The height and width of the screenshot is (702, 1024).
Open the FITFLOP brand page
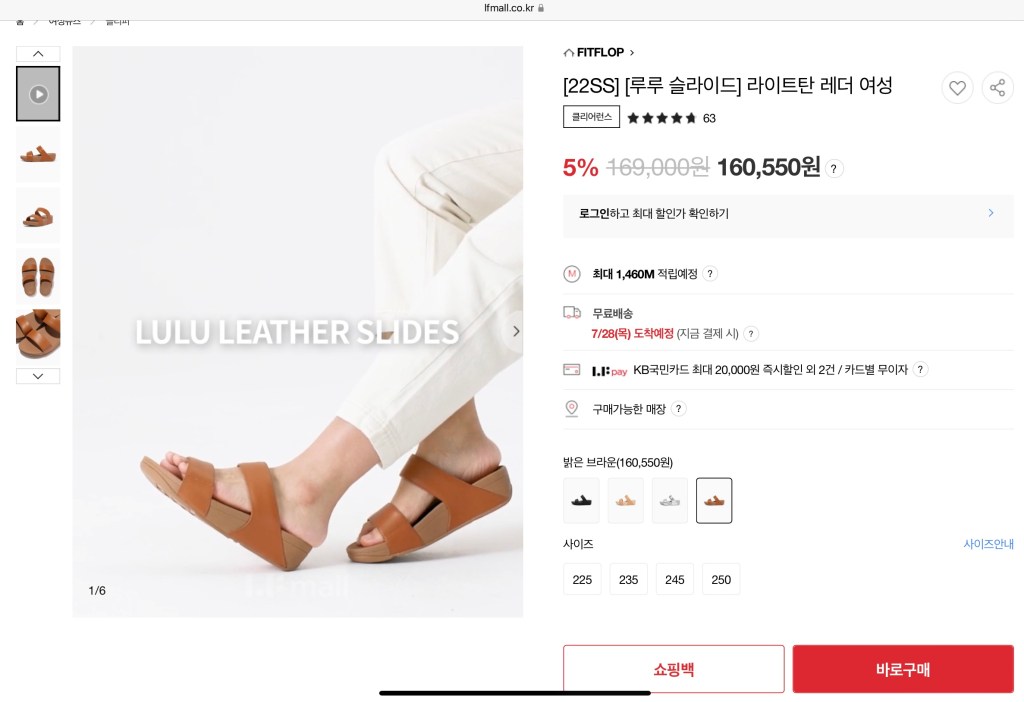599,52
